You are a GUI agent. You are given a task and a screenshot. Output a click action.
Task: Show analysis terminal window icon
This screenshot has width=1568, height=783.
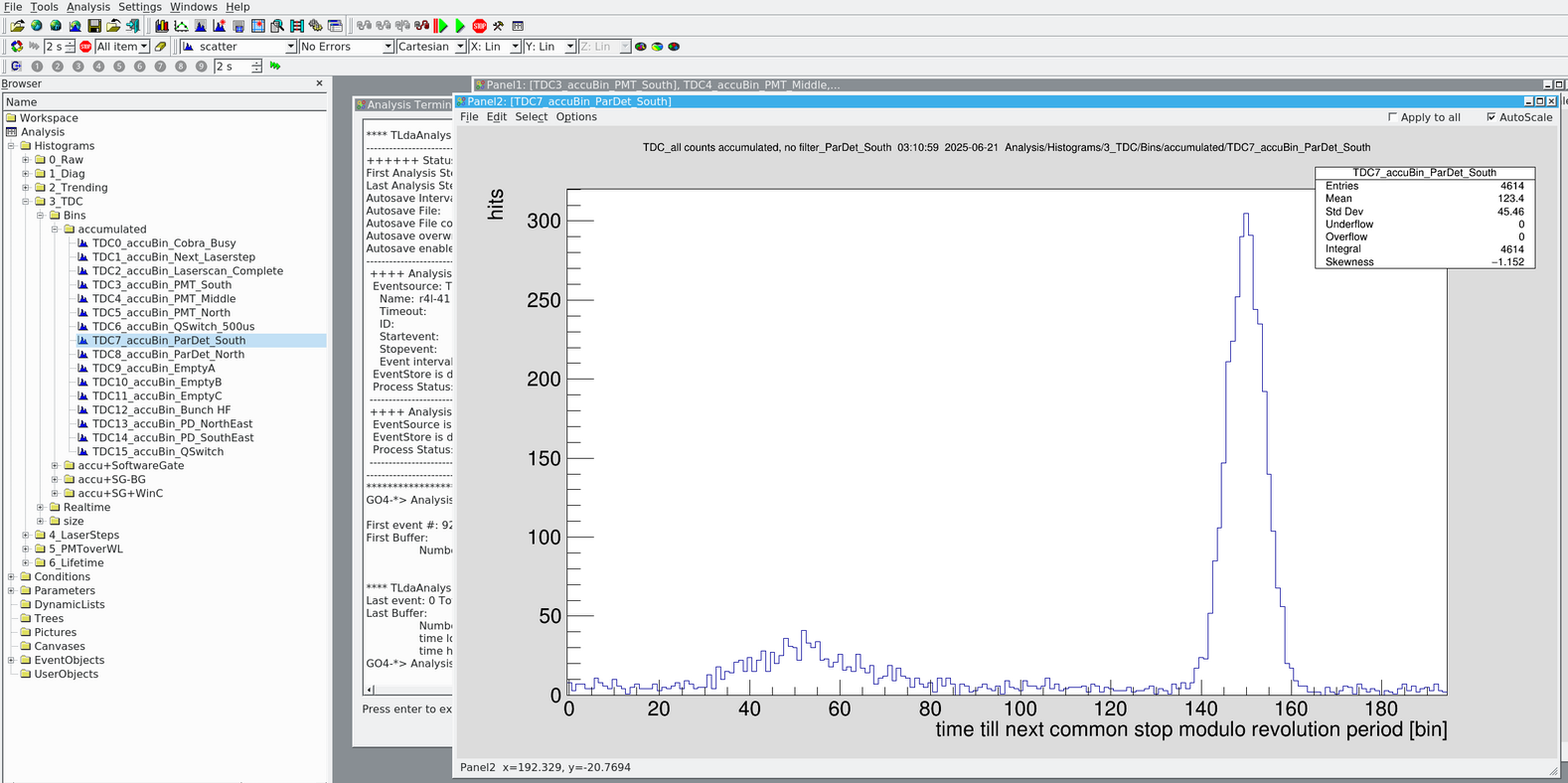(x=518, y=26)
